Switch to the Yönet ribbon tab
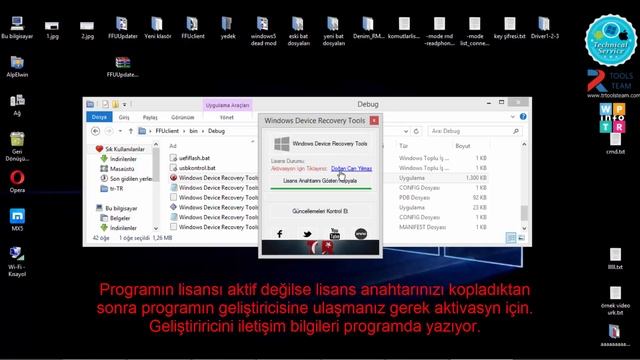The width and height of the screenshot is (640, 360). pyautogui.click(x=227, y=117)
